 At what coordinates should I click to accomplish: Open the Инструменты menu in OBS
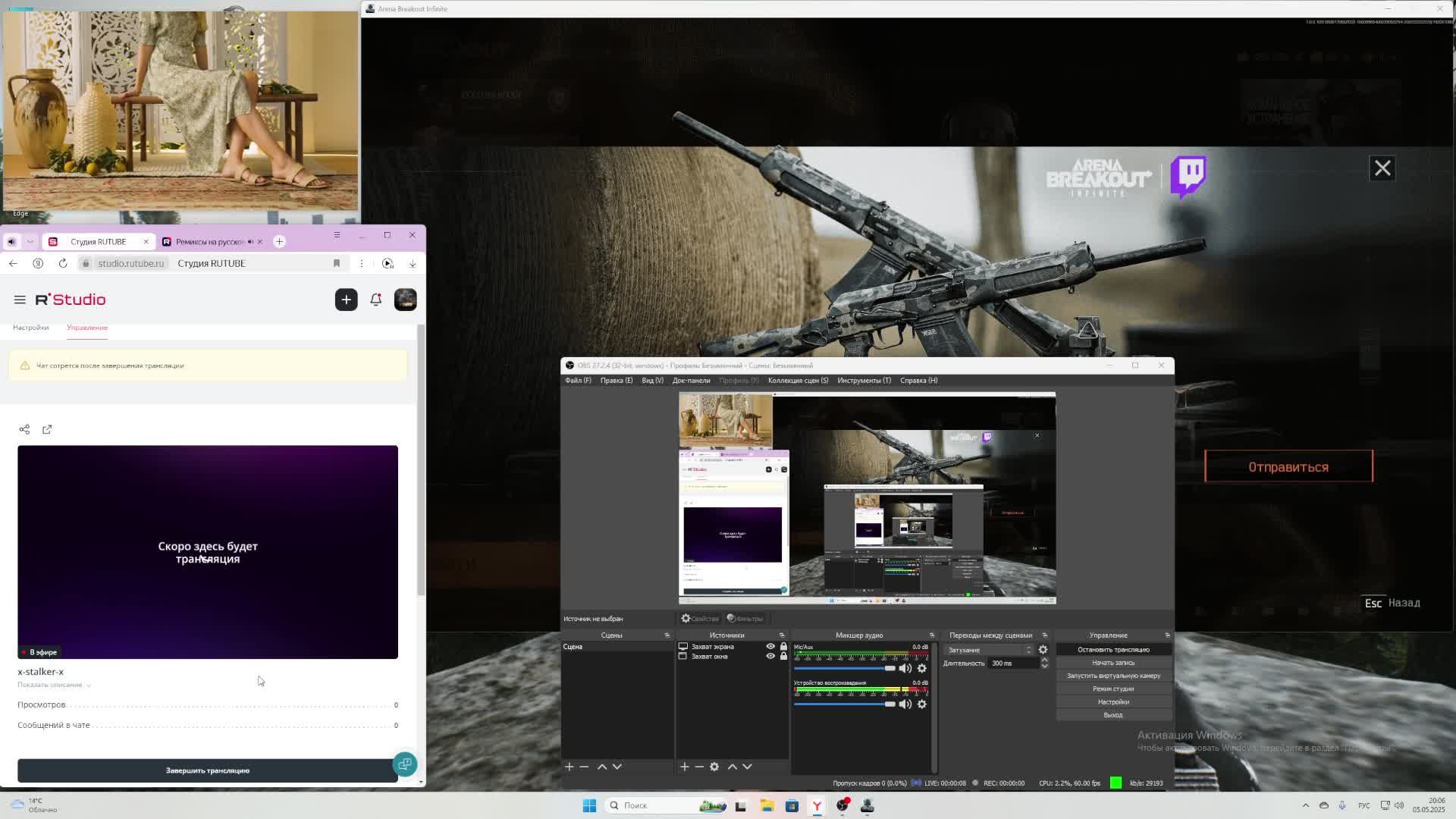[x=864, y=381]
